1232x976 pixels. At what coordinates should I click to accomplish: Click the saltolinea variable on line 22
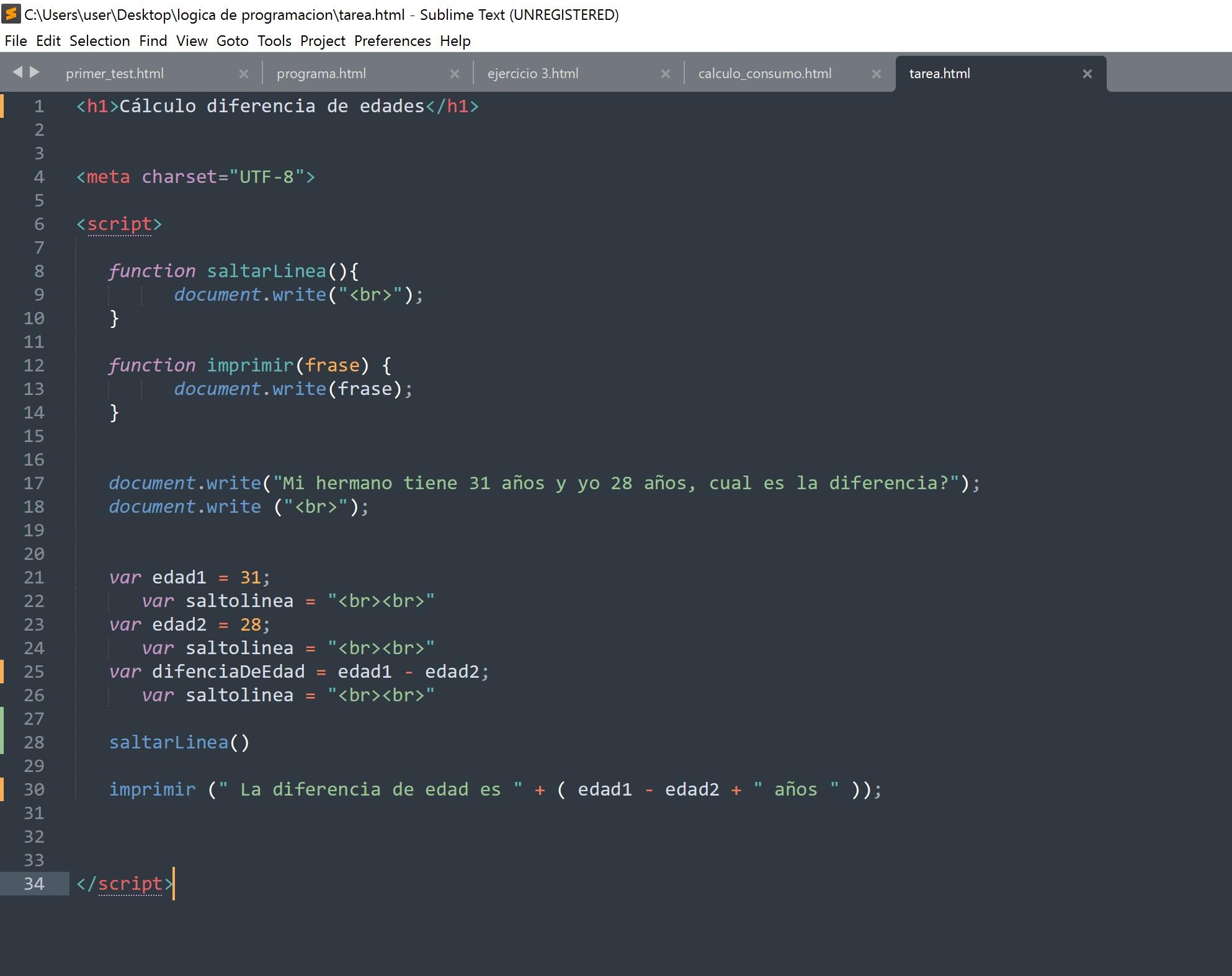click(239, 601)
